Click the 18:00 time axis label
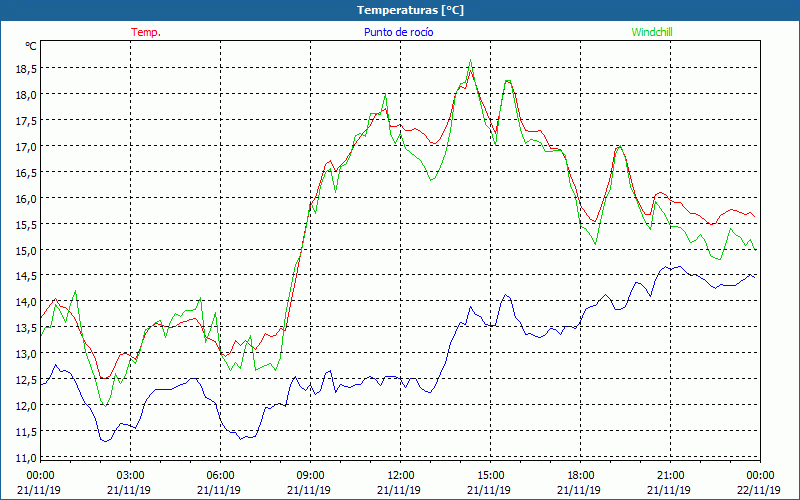 pyautogui.click(x=581, y=476)
